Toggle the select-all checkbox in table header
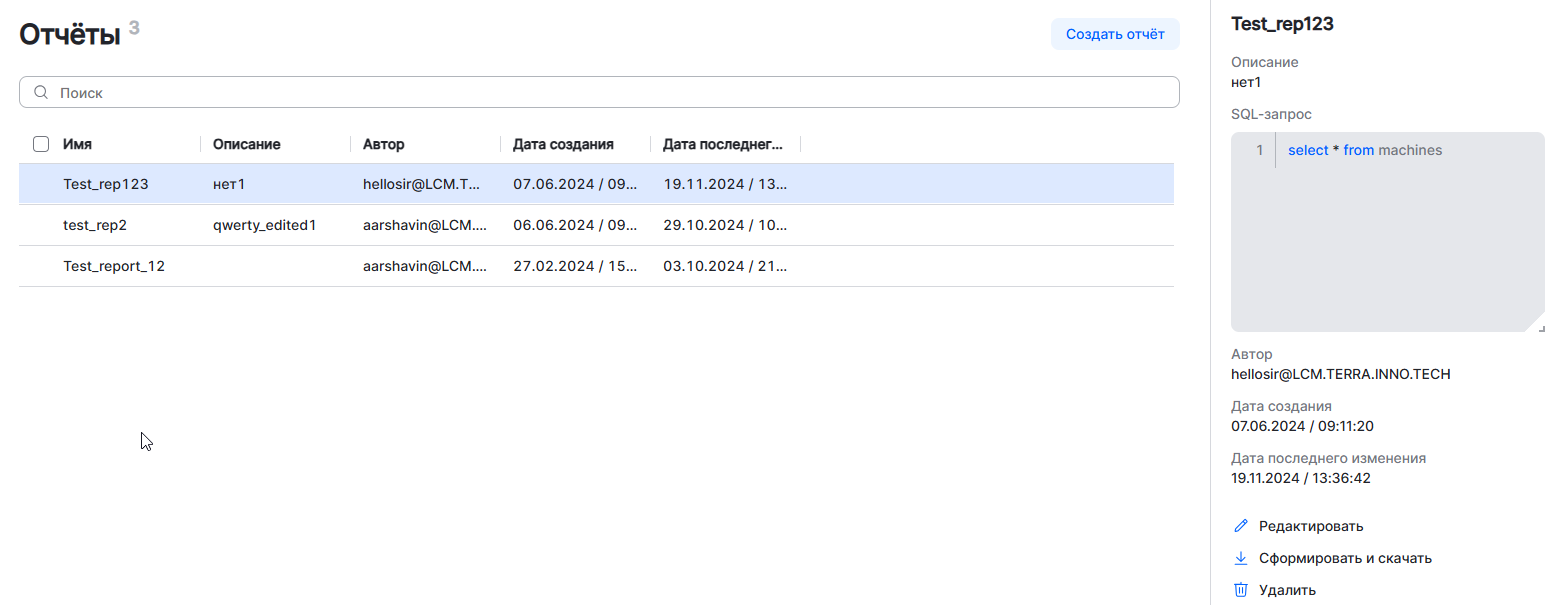This screenshot has width=1565, height=605. tap(41, 144)
